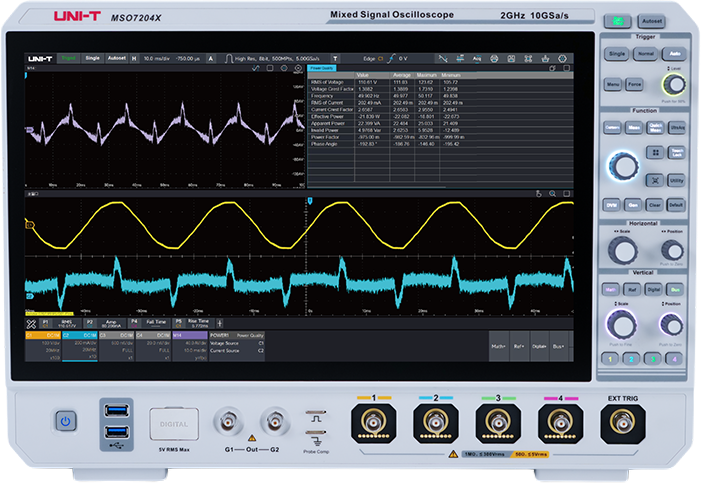Tap the waveform line icon in the upper window header
The image size is (701, 483).
pyautogui.click(x=255, y=68)
